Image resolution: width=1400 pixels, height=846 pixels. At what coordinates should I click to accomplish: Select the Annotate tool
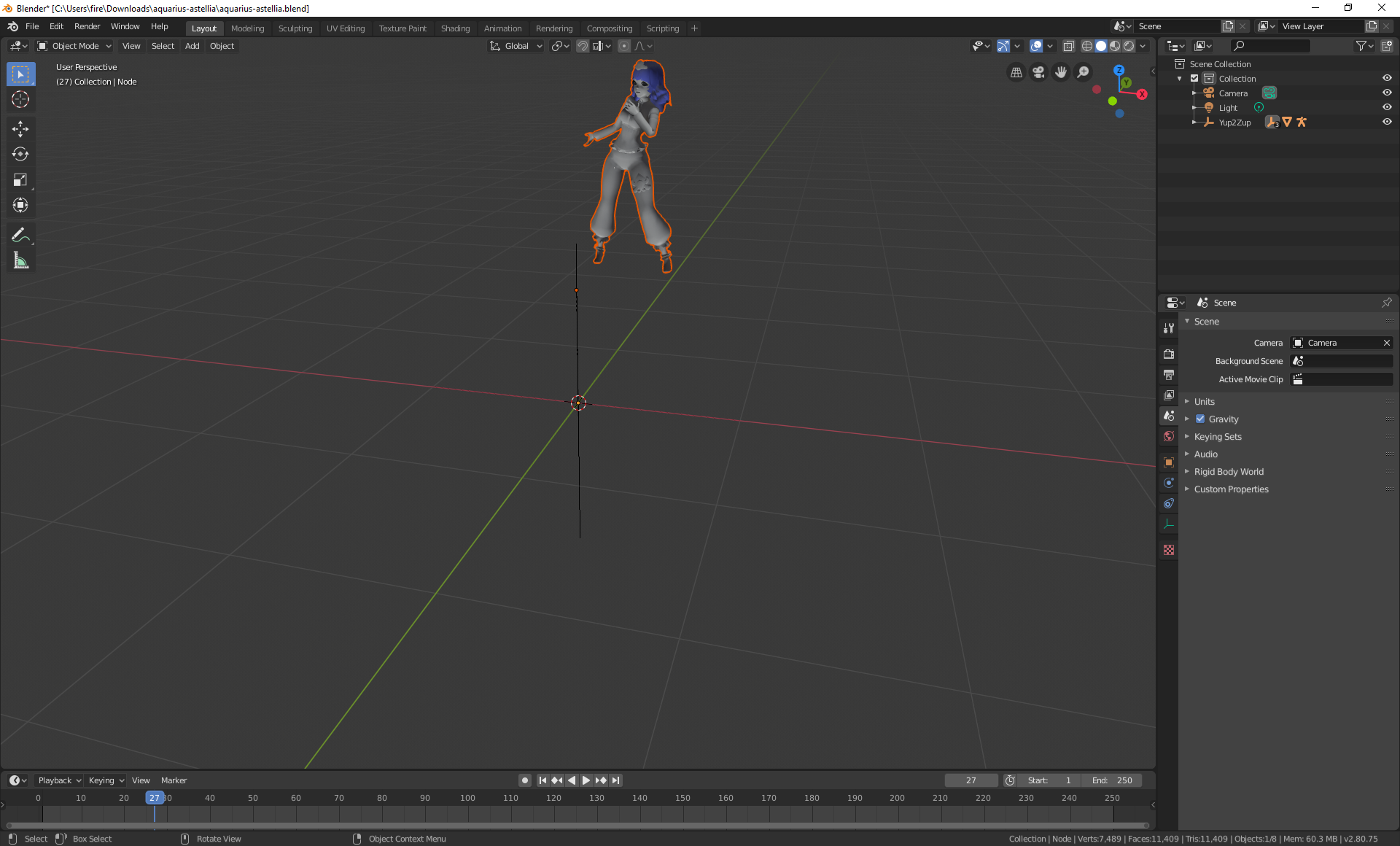point(20,235)
